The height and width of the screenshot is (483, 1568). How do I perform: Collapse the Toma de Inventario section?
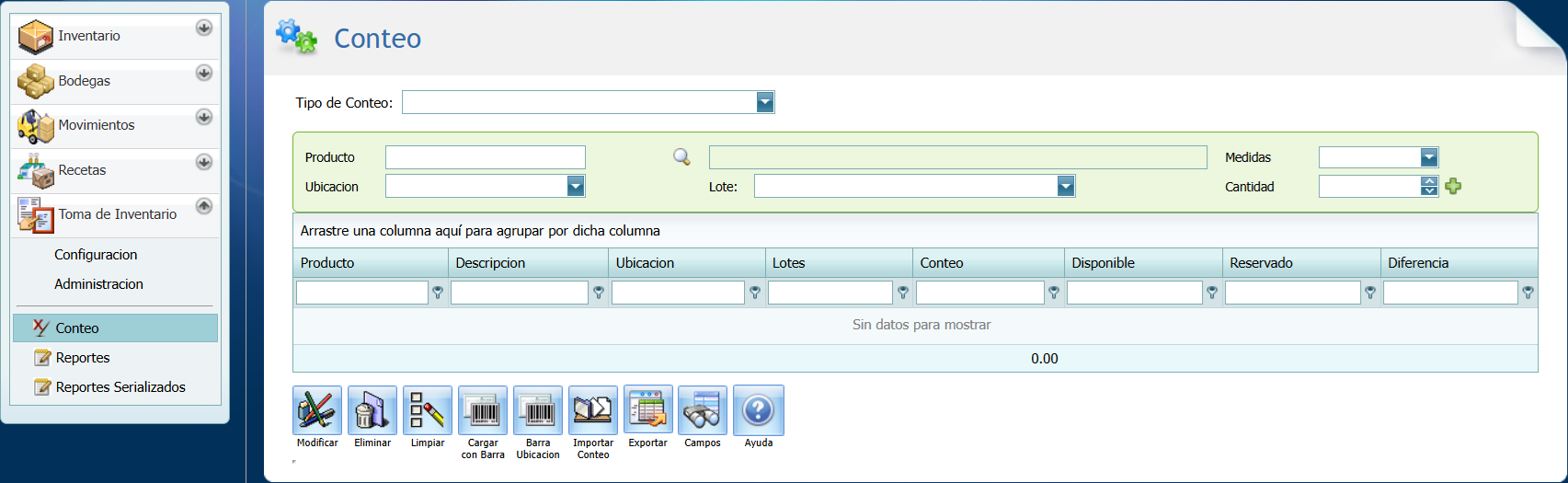coord(204,206)
